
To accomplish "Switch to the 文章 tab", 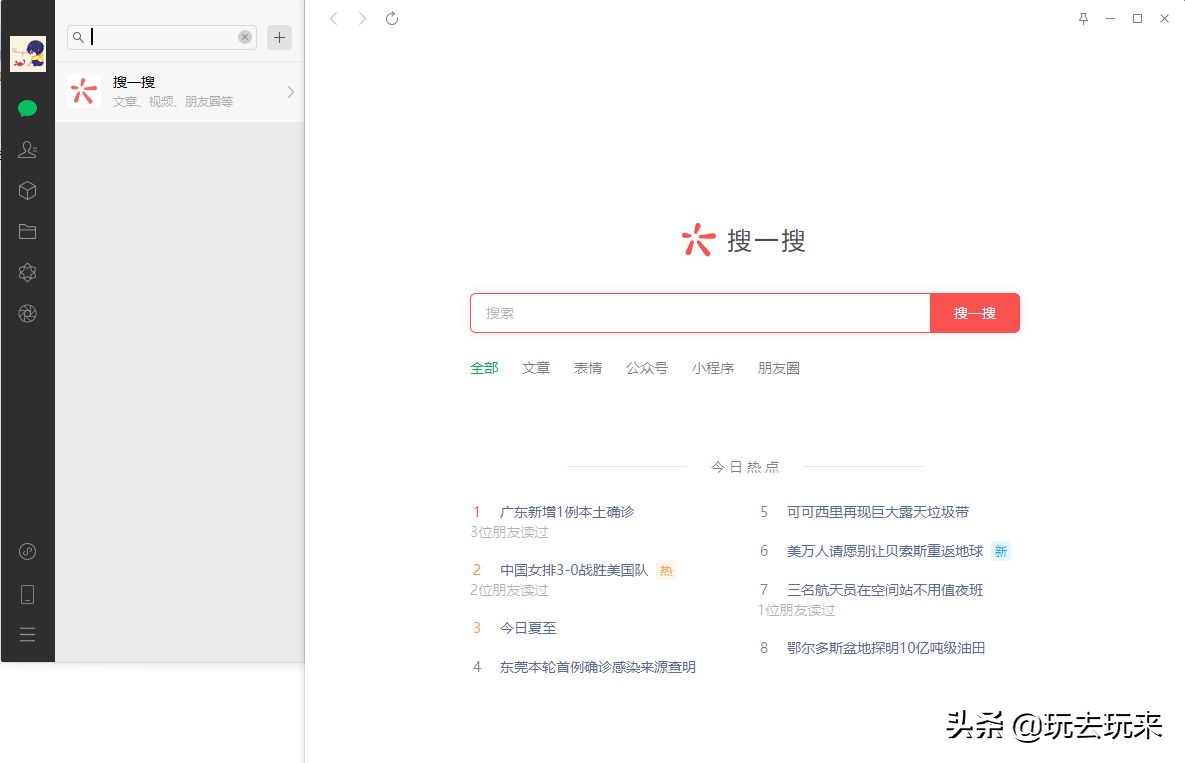I will pyautogui.click(x=536, y=368).
